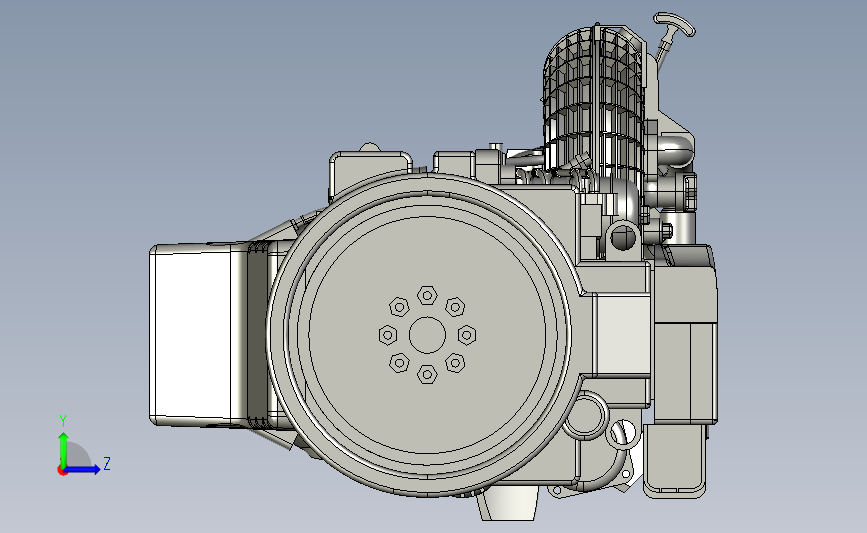
Task: Click the blue Z arrow of the triad
Action: point(83,469)
